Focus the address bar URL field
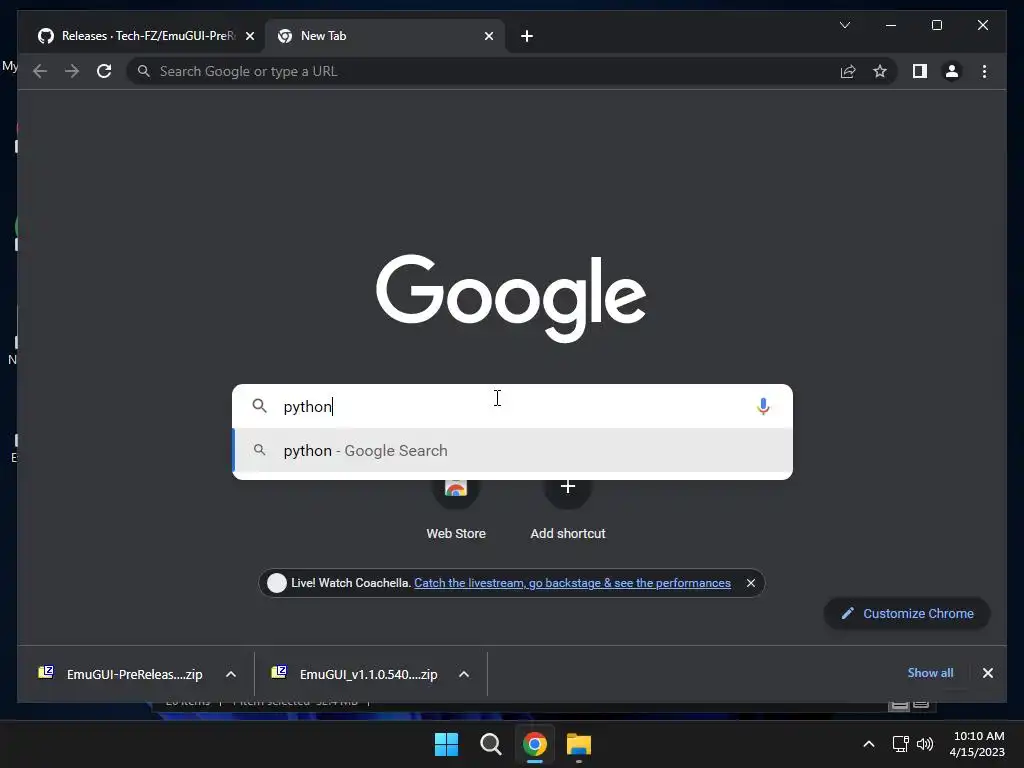Viewport: 1024px width, 768px height. [x=483, y=71]
